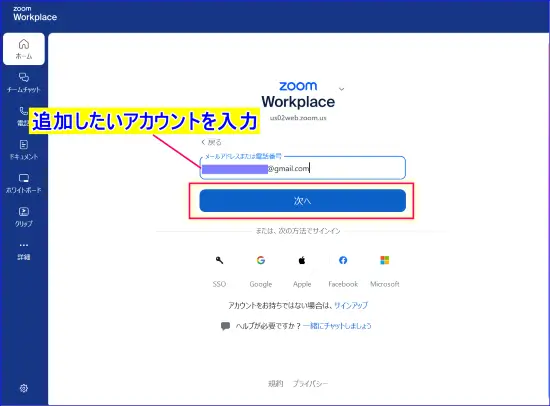Open 一緒にチャットしましょう chat link
This screenshot has height=406, width=550.
coord(337,326)
